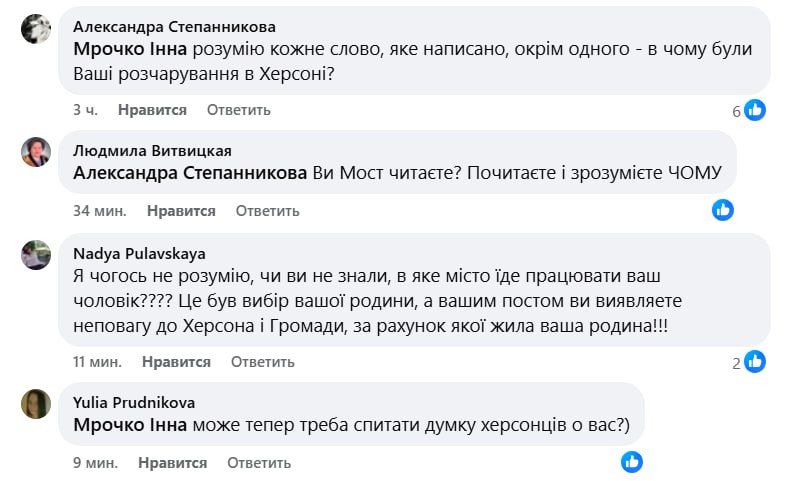Open Александра Степанникова's profile avatar

click(x=36, y=29)
